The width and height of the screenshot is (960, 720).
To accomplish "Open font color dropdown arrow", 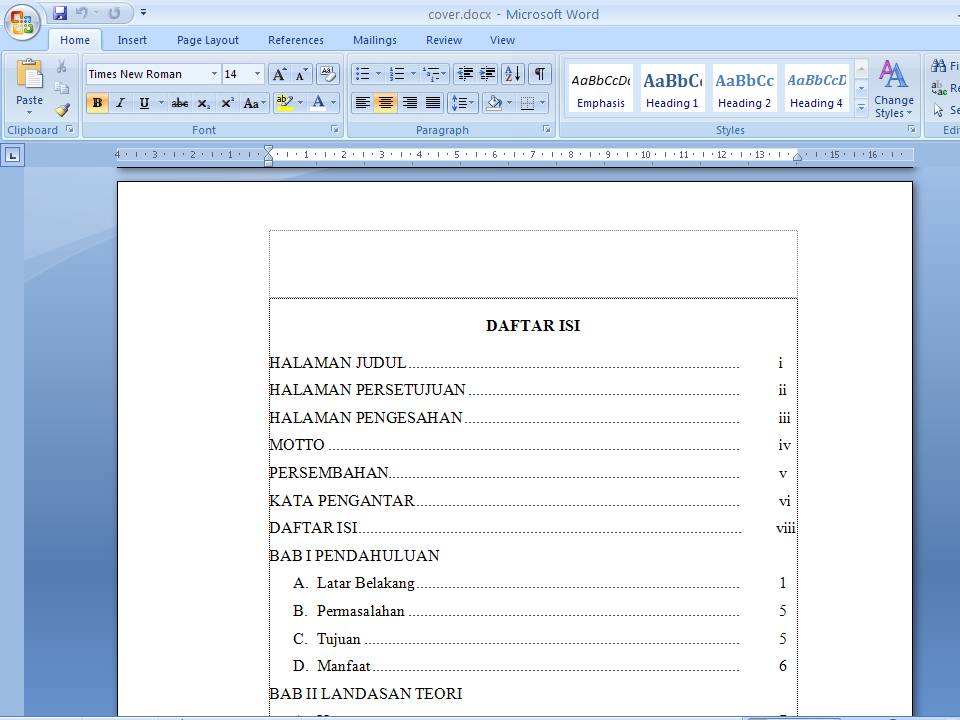I will (334, 103).
